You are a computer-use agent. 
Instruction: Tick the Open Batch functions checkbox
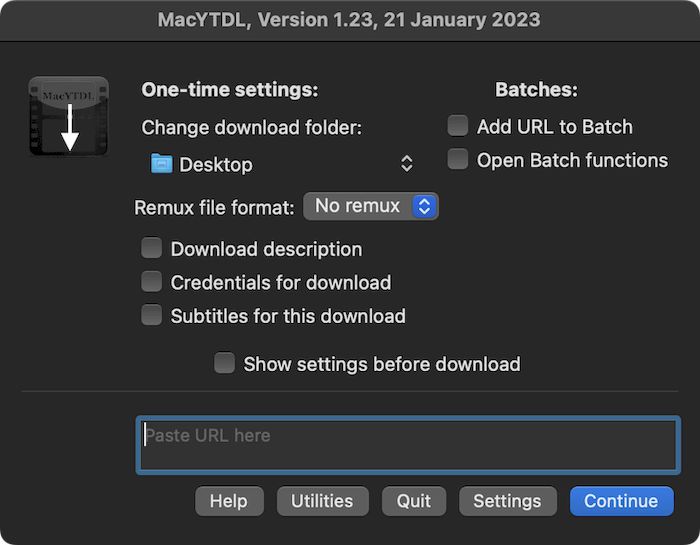pyautogui.click(x=458, y=159)
